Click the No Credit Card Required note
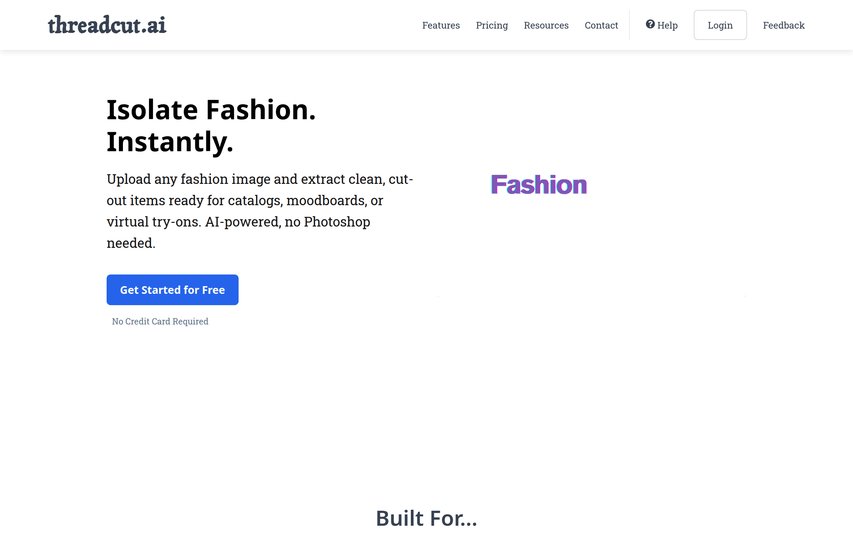 [x=160, y=322]
